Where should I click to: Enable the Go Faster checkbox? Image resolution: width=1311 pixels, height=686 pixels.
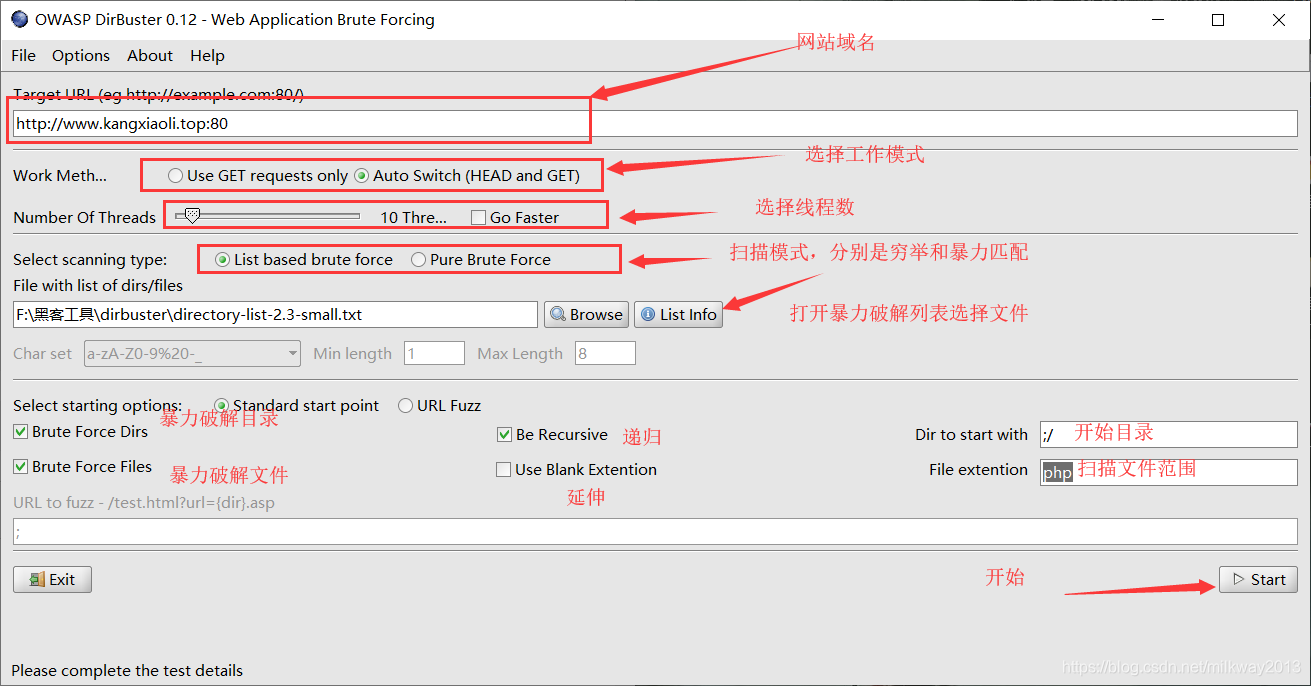click(515, 218)
